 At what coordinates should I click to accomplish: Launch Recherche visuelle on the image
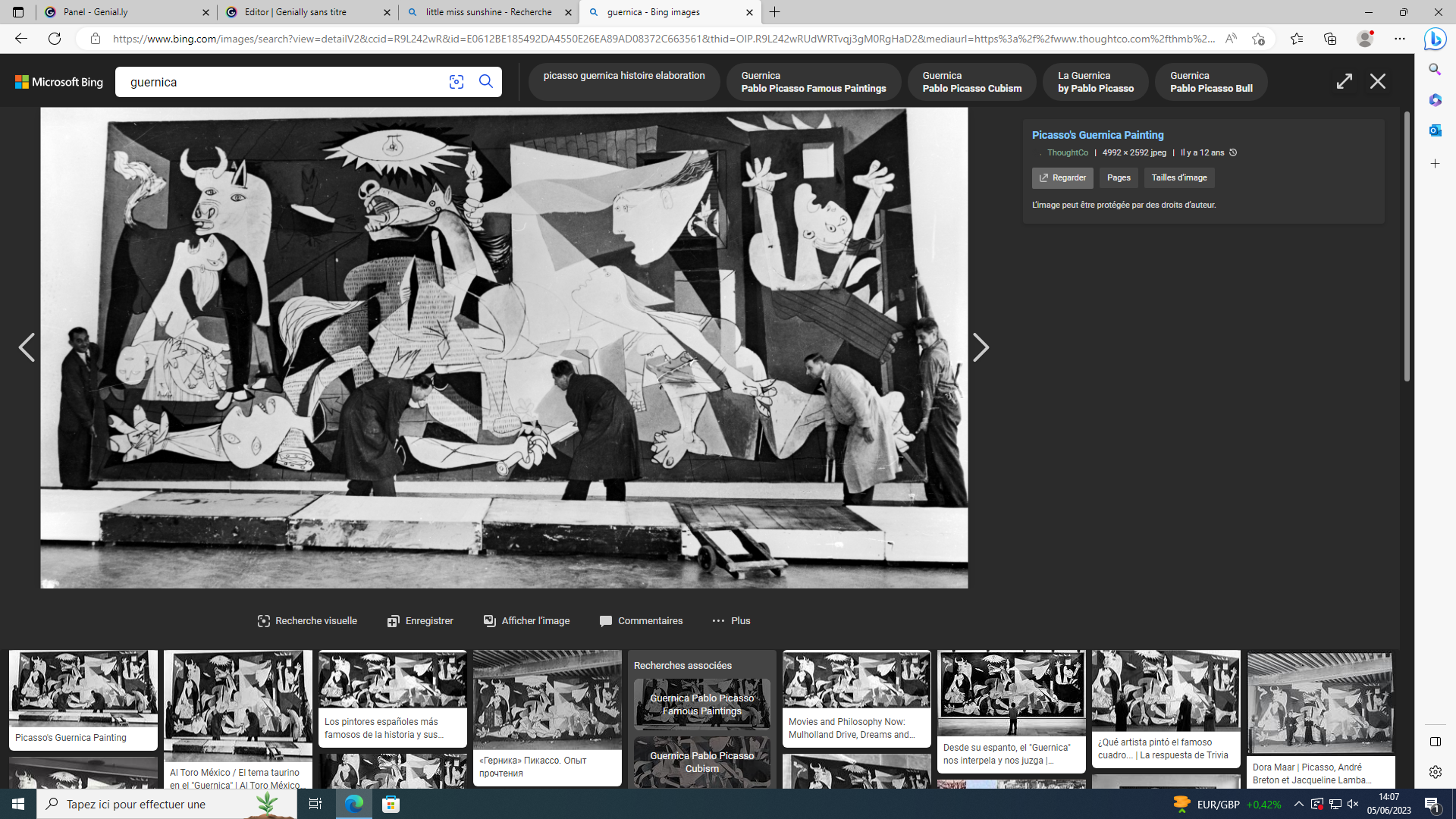tap(307, 620)
